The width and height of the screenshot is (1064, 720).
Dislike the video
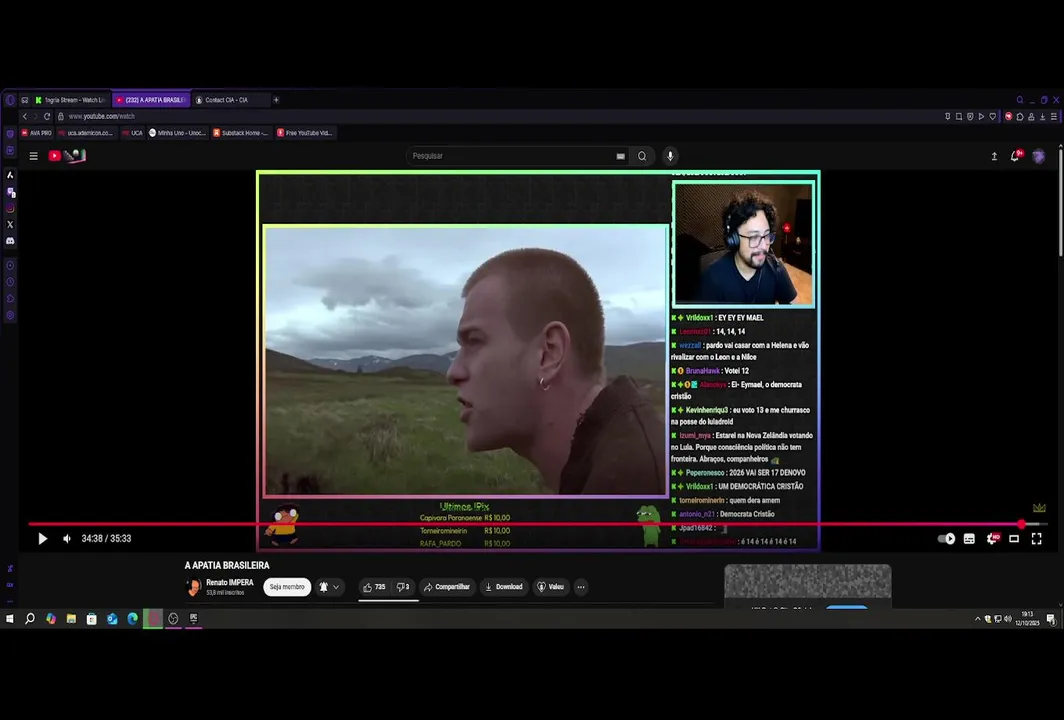pos(402,587)
